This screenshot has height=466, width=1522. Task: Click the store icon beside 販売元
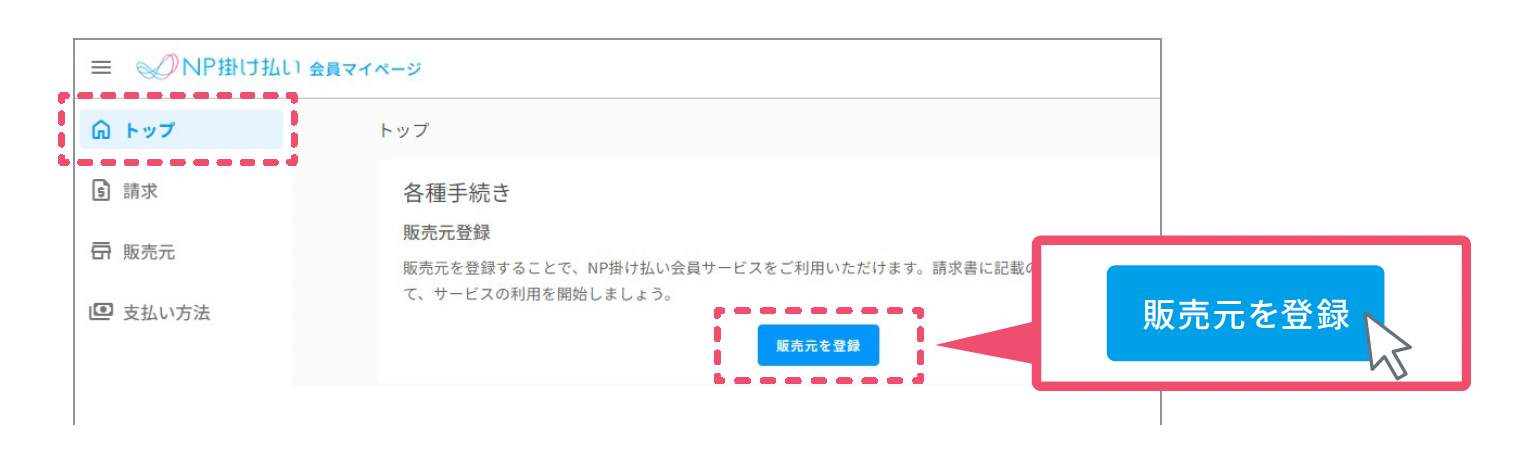[x=101, y=252]
